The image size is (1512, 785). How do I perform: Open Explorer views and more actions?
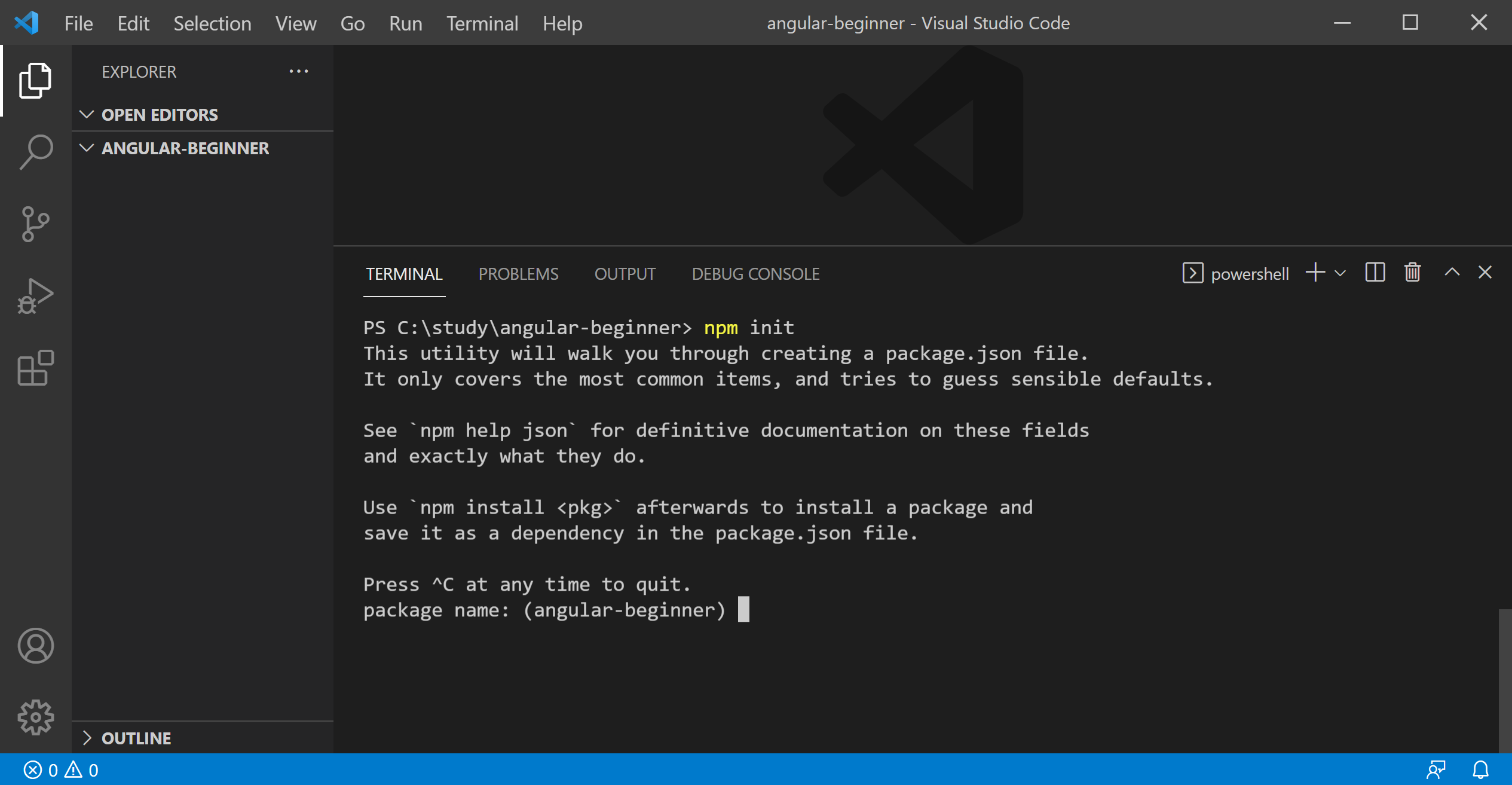pos(298,72)
